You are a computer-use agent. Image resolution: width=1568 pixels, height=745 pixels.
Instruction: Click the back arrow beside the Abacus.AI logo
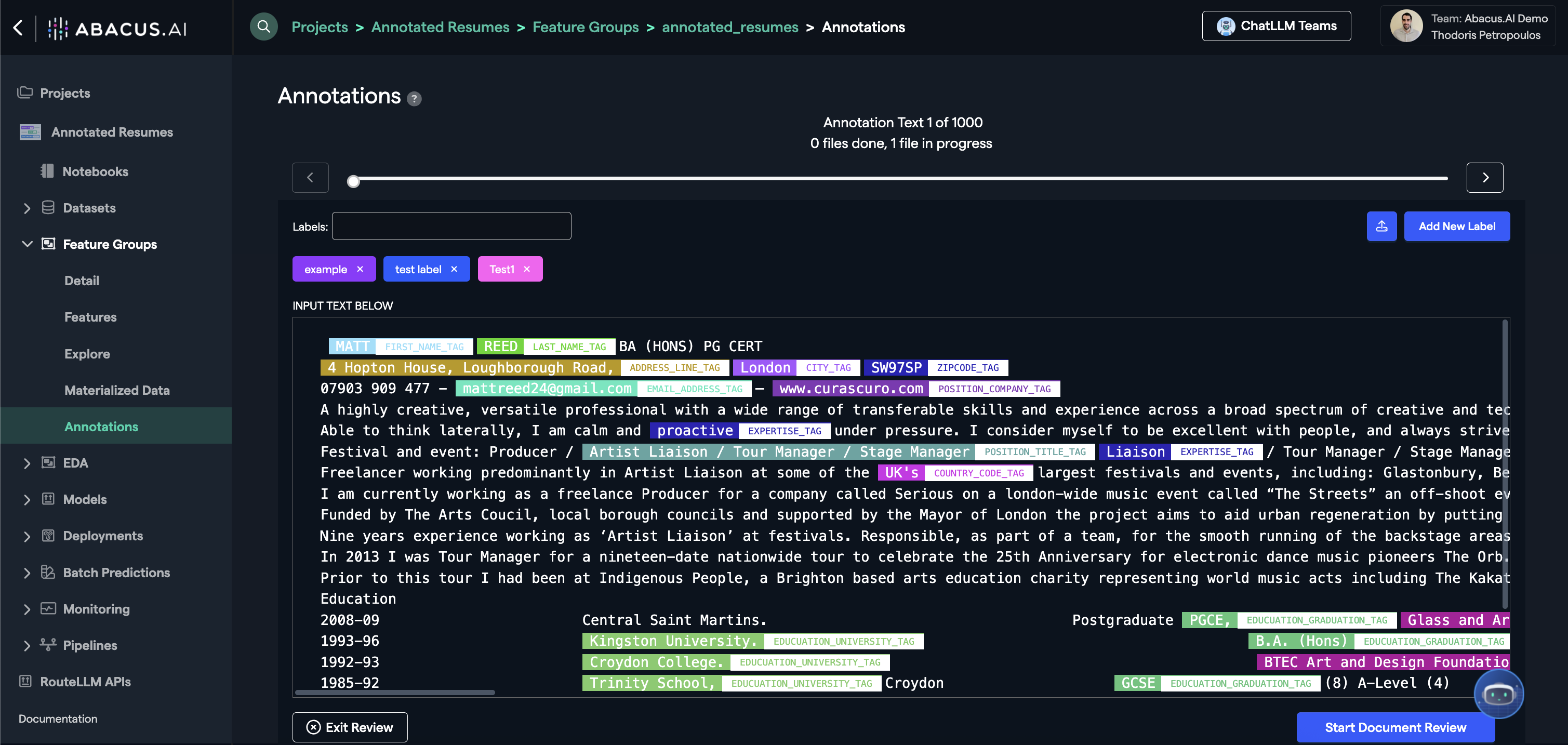[18, 28]
